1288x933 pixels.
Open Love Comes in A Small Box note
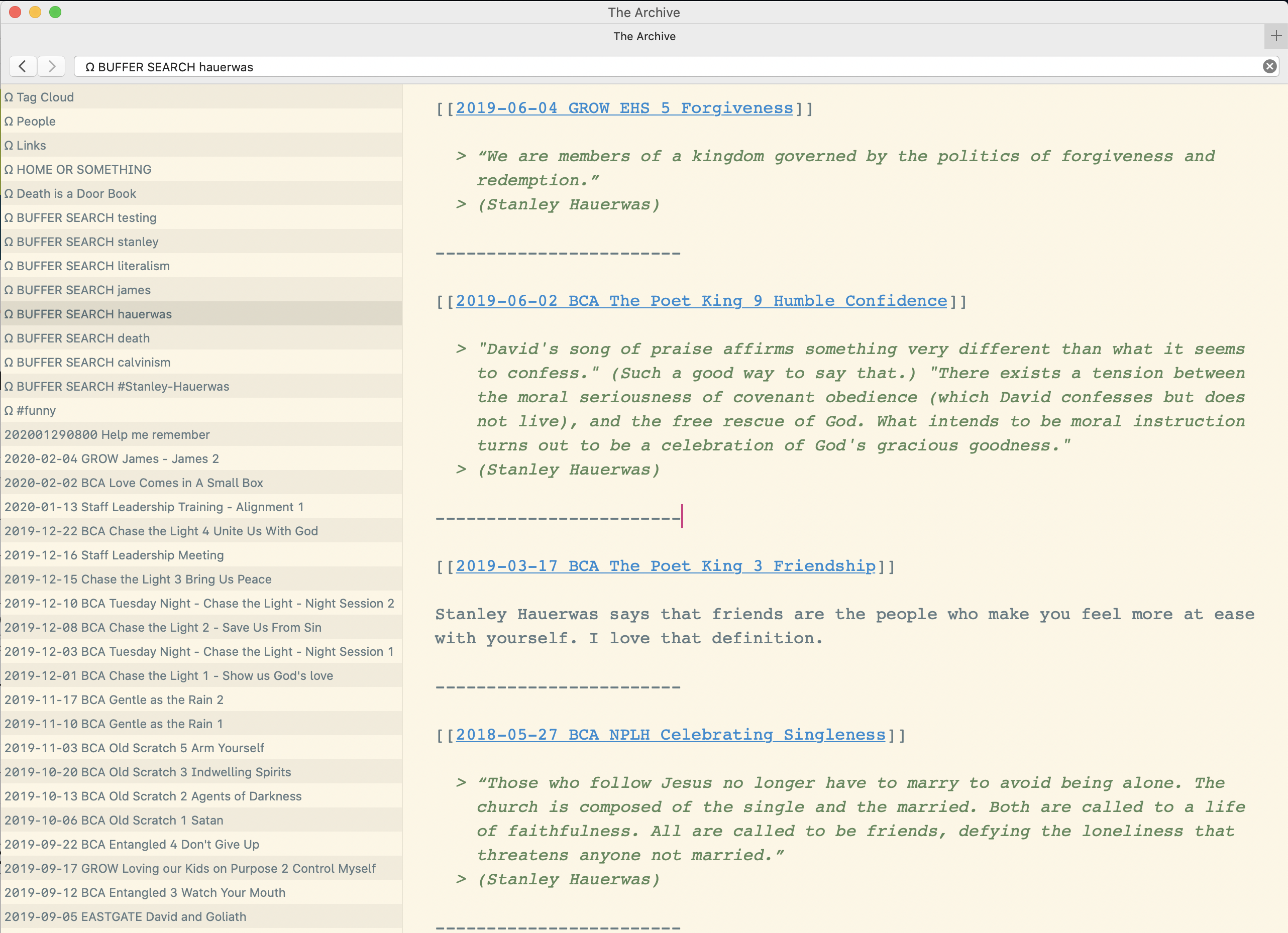[x=201, y=483]
